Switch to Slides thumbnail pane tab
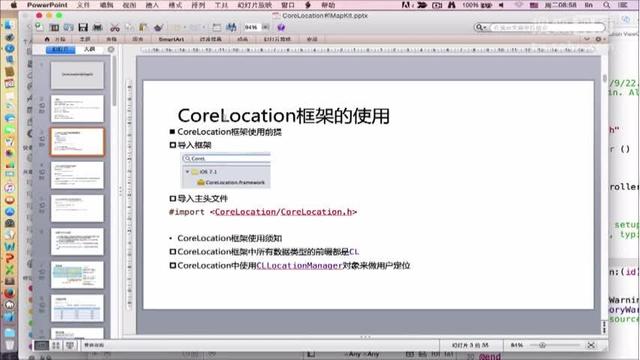Image resolution: width=640 pixels, height=360 pixels. point(60,49)
